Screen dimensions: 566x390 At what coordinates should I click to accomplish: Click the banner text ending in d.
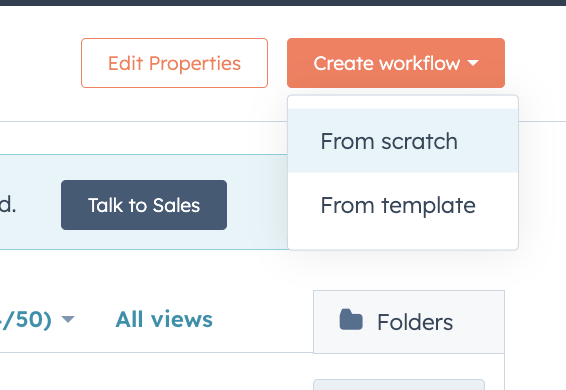(x=8, y=205)
